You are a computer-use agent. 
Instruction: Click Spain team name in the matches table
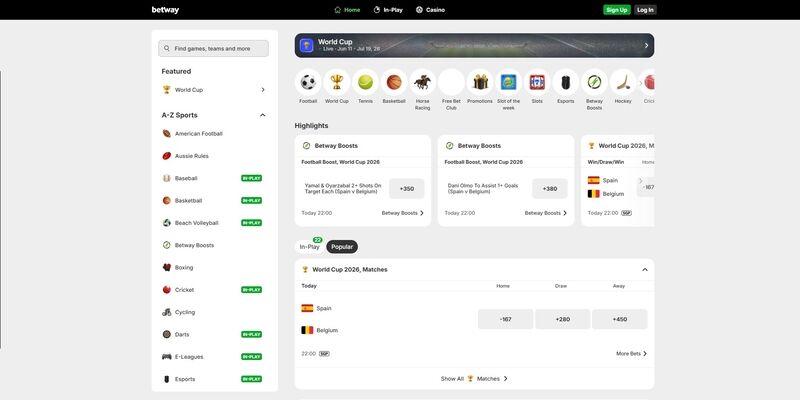(x=324, y=308)
